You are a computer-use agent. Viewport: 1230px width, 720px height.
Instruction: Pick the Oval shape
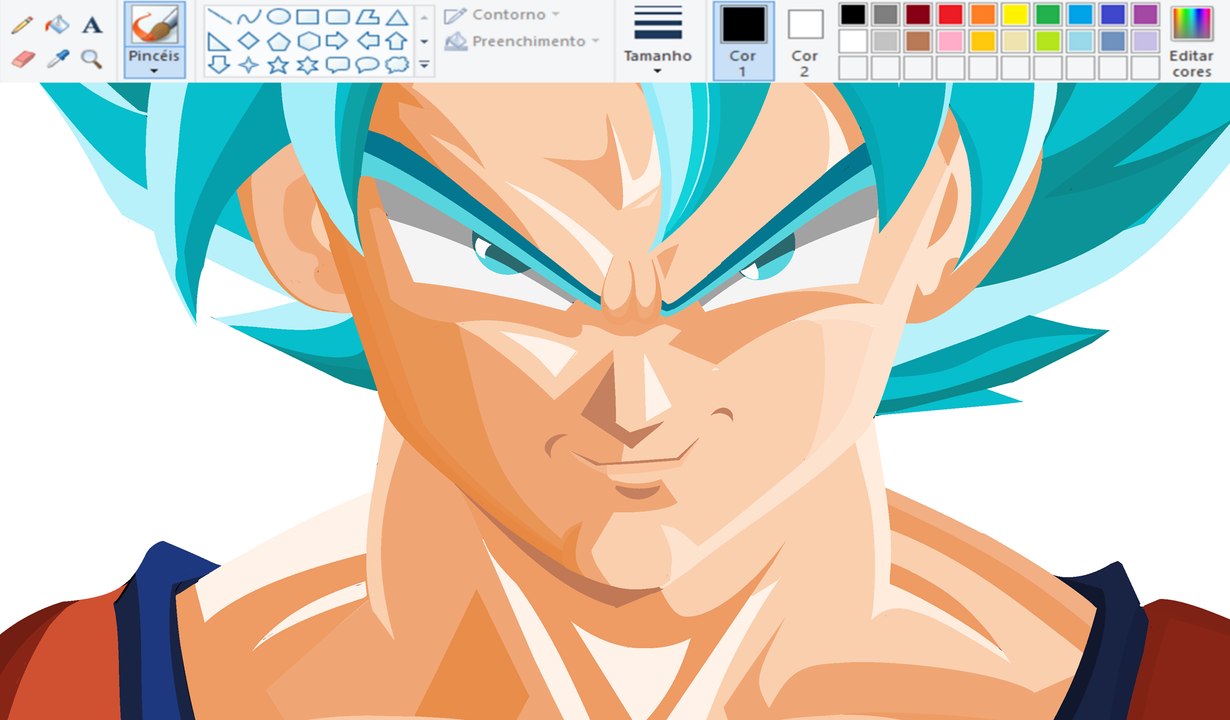279,17
